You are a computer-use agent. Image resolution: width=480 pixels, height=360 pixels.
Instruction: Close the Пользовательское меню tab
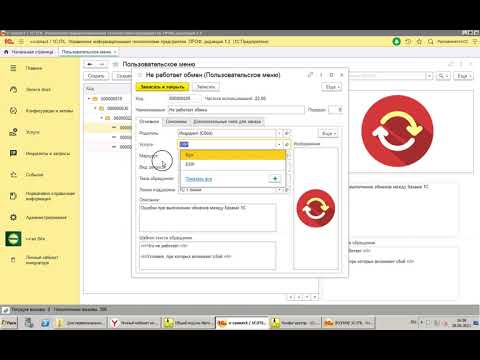click(x=115, y=52)
